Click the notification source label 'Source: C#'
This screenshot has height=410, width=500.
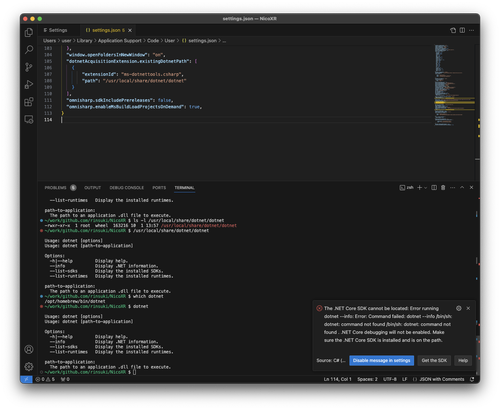(331, 360)
